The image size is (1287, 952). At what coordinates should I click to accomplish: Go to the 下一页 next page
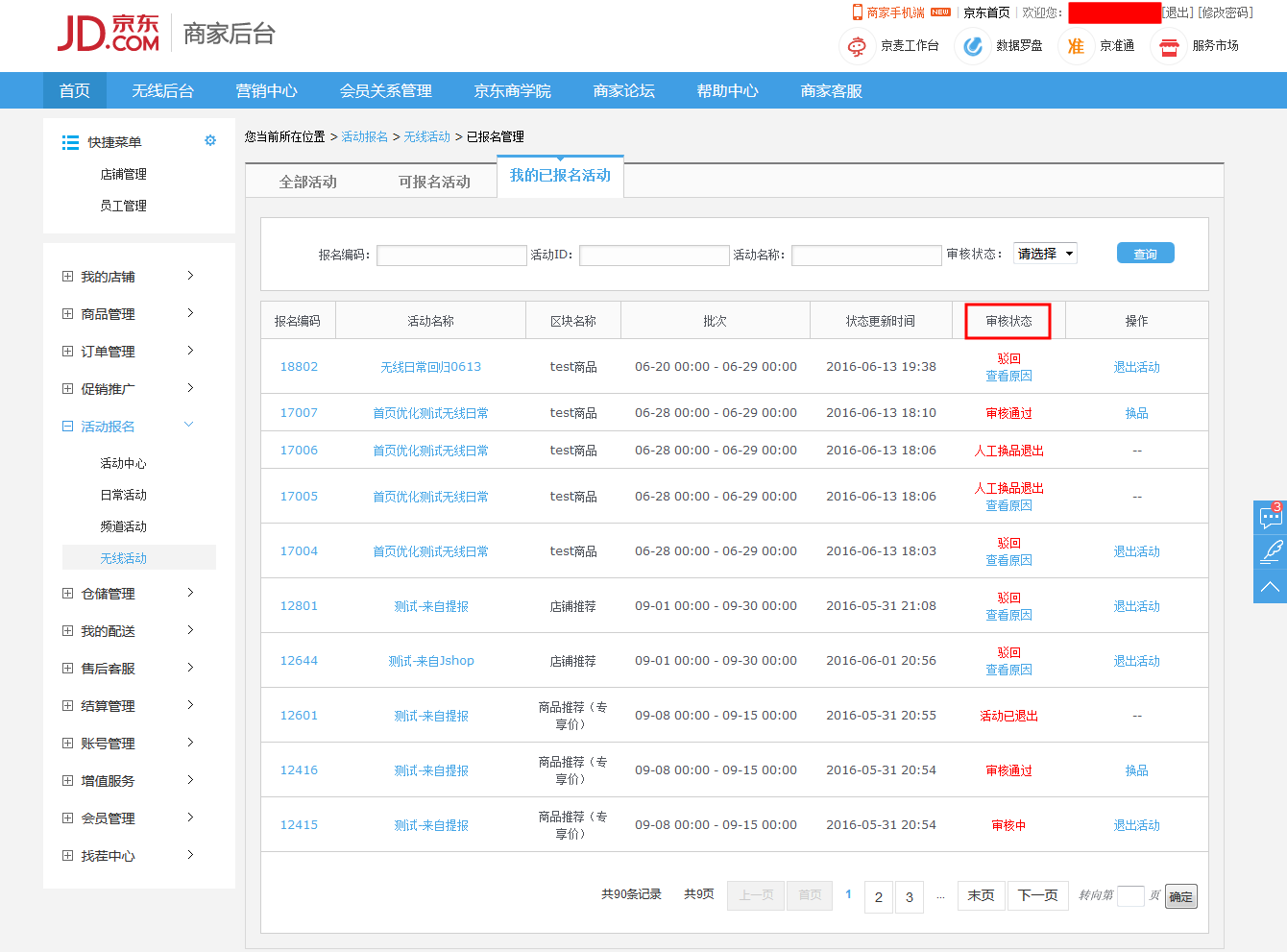(1037, 895)
